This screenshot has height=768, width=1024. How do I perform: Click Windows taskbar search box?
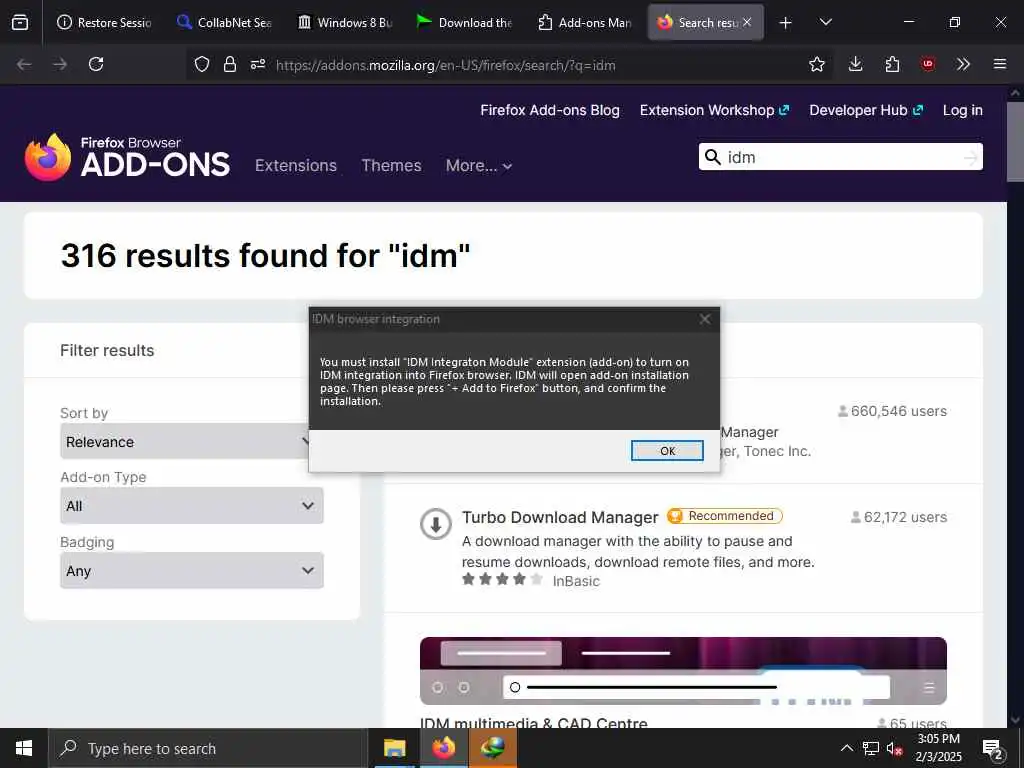tap(208, 748)
